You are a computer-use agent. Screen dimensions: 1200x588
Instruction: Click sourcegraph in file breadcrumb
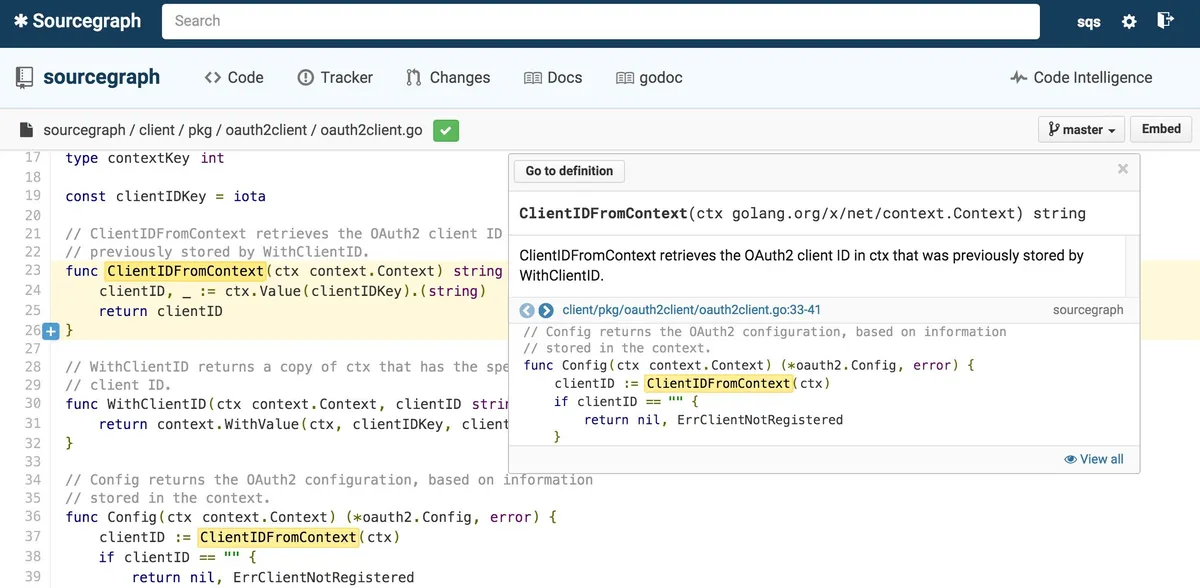(84, 130)
